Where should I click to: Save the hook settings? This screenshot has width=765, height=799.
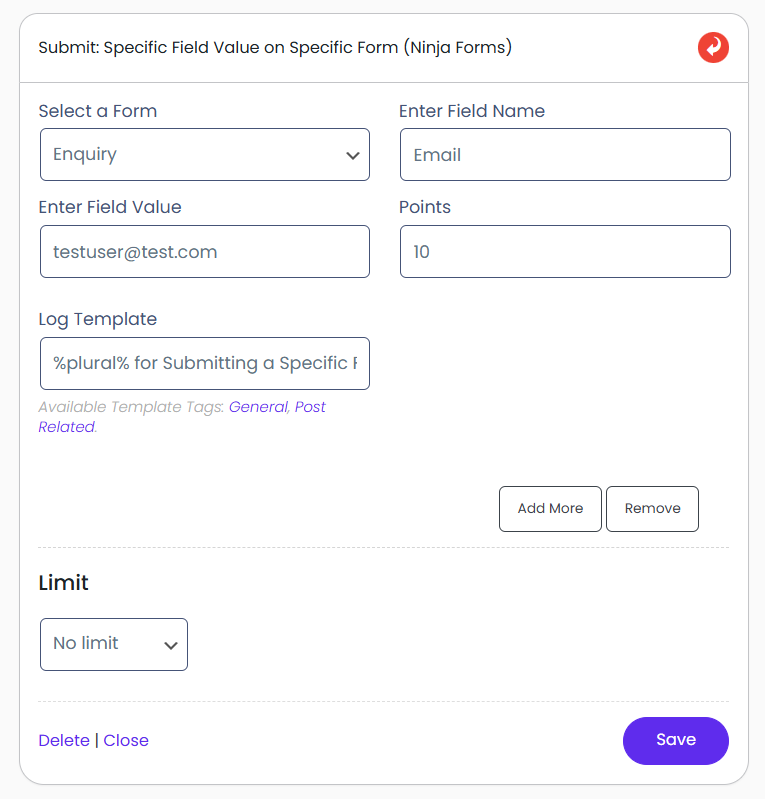coord(675,740)
